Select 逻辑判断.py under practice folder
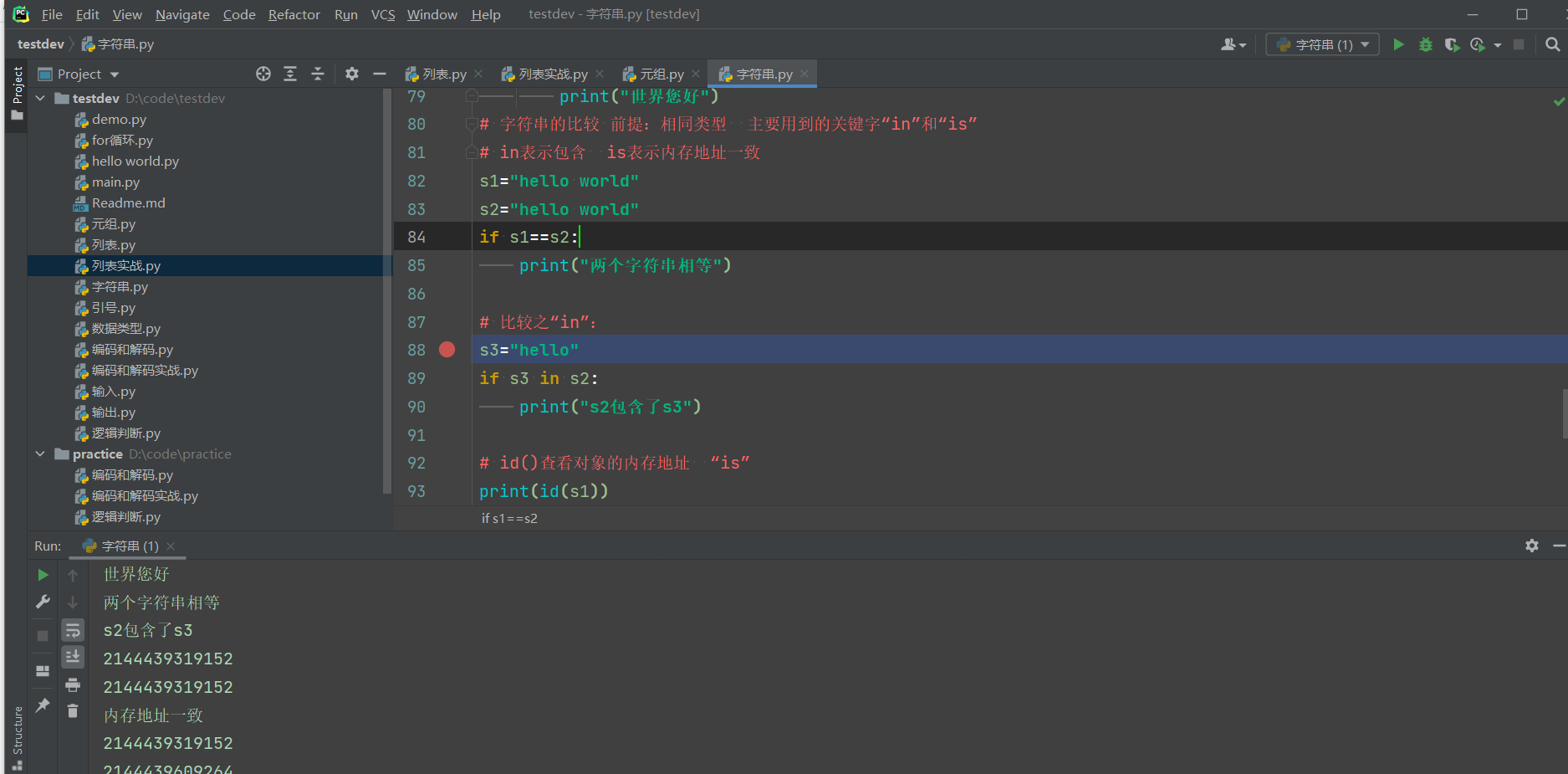1568x774 pixels. click(125, 516)
